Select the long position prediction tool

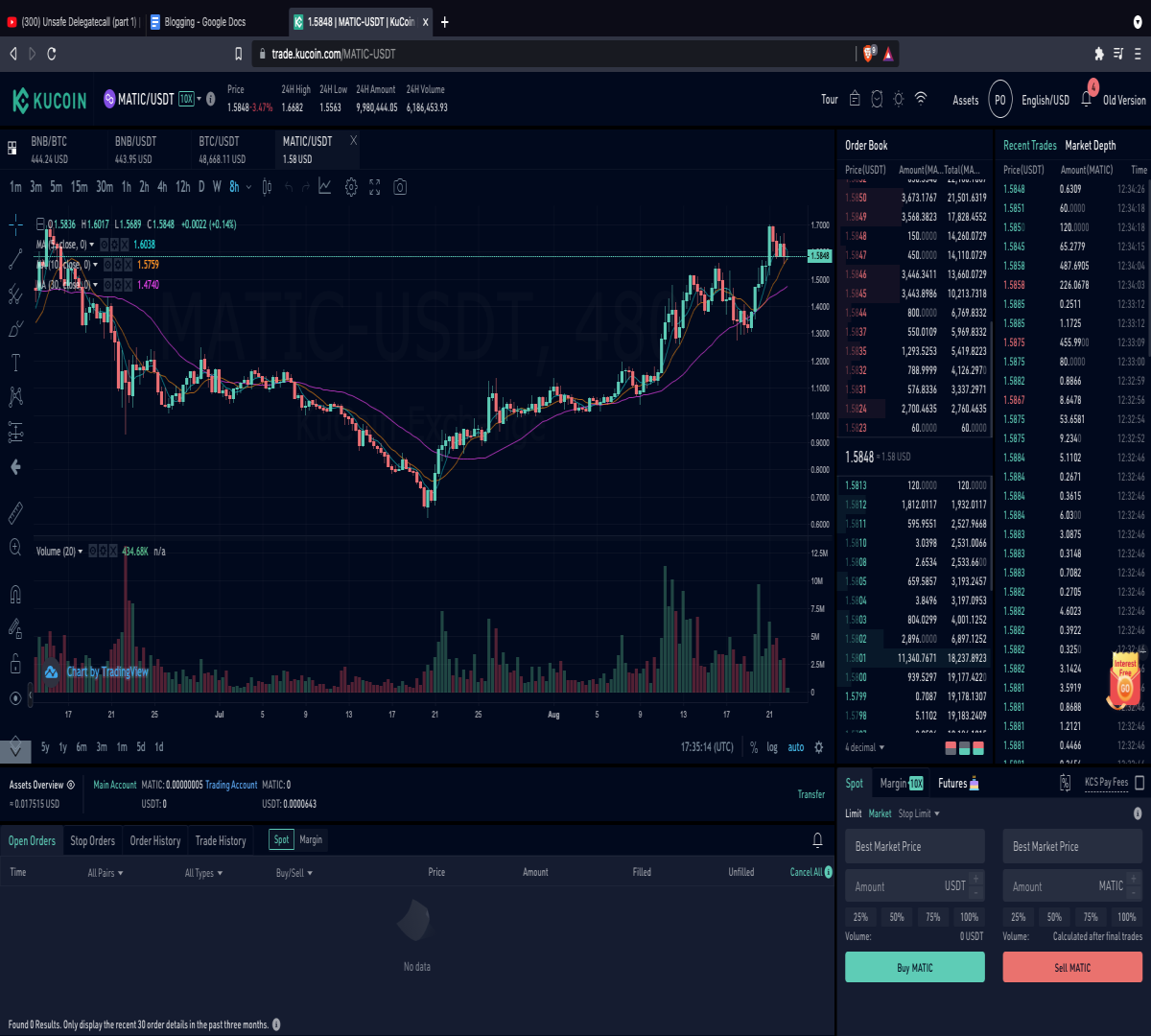click(15, 433)
